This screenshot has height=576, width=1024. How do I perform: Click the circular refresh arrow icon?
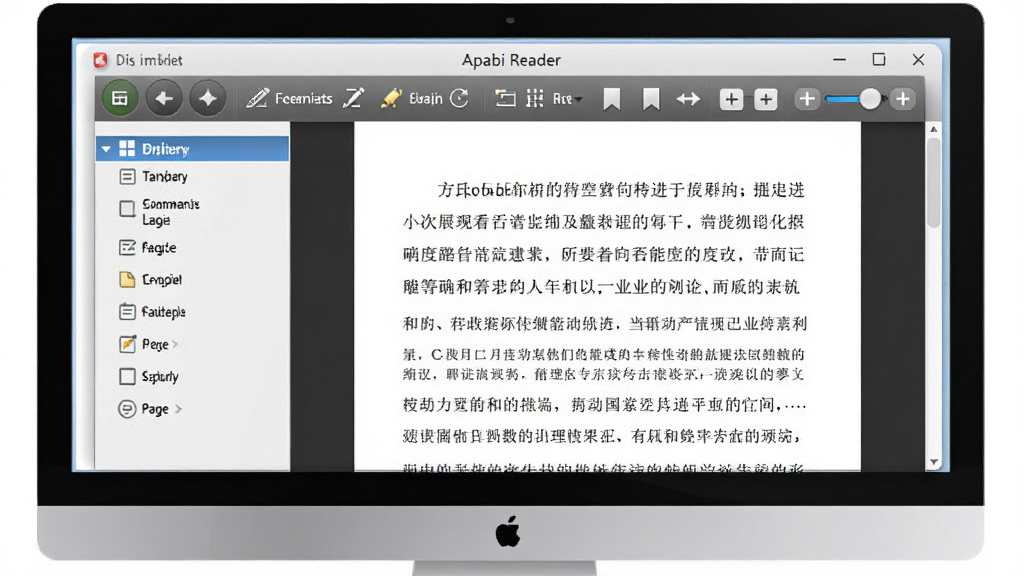[460, 99]
